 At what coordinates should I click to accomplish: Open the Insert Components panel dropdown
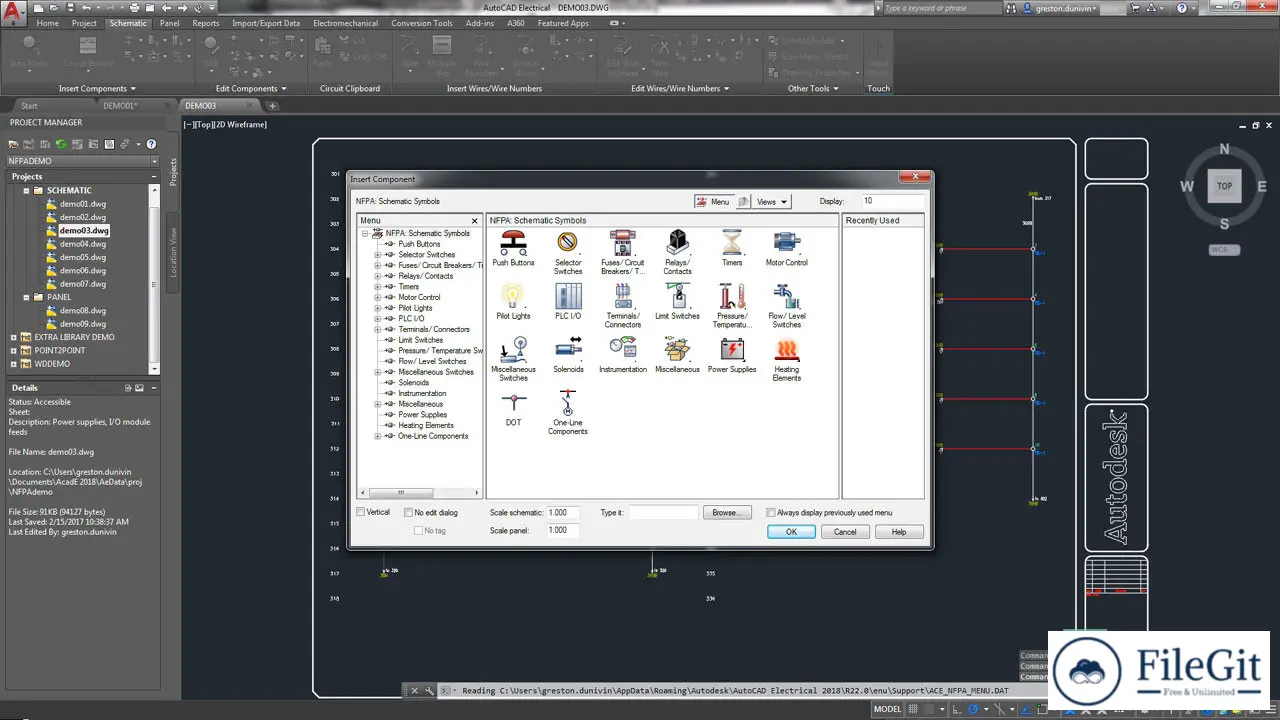pos(97,88)
